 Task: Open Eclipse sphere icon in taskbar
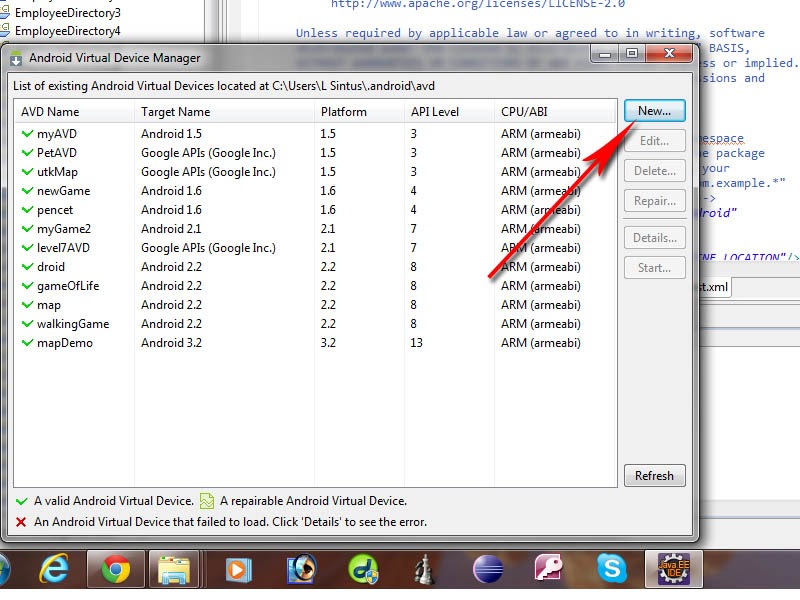point(488,569)
